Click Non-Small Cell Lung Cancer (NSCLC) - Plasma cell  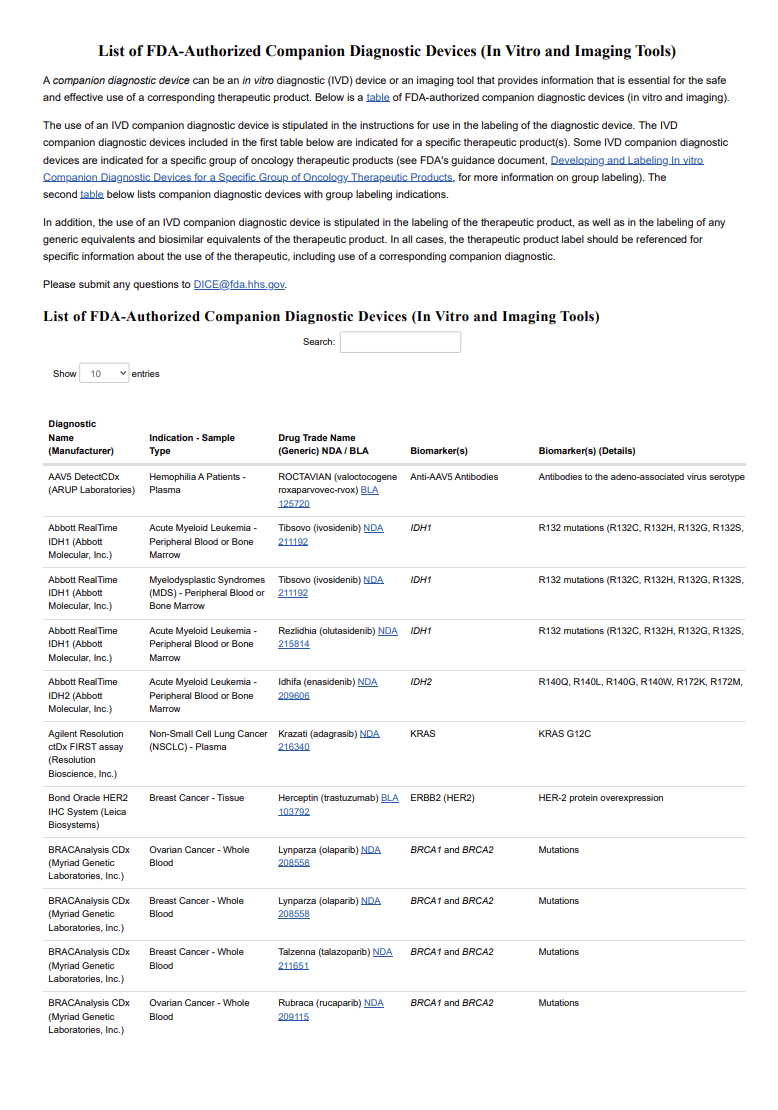[x=208, y=740]
